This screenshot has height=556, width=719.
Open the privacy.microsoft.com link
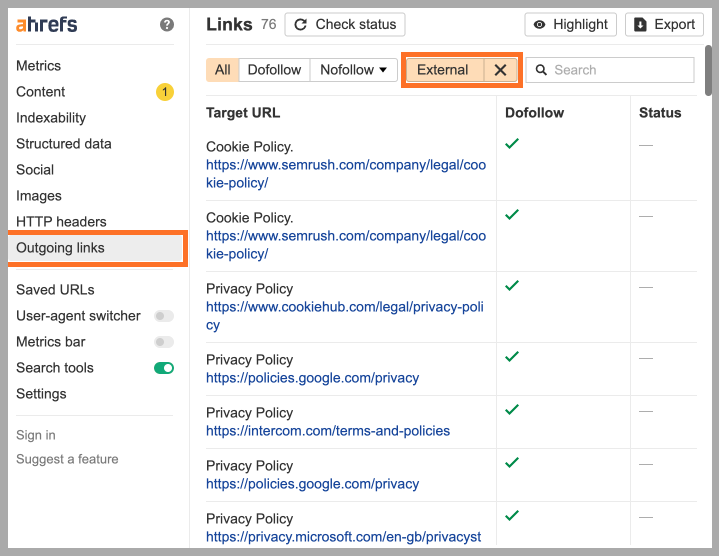[x=343, y=537]
